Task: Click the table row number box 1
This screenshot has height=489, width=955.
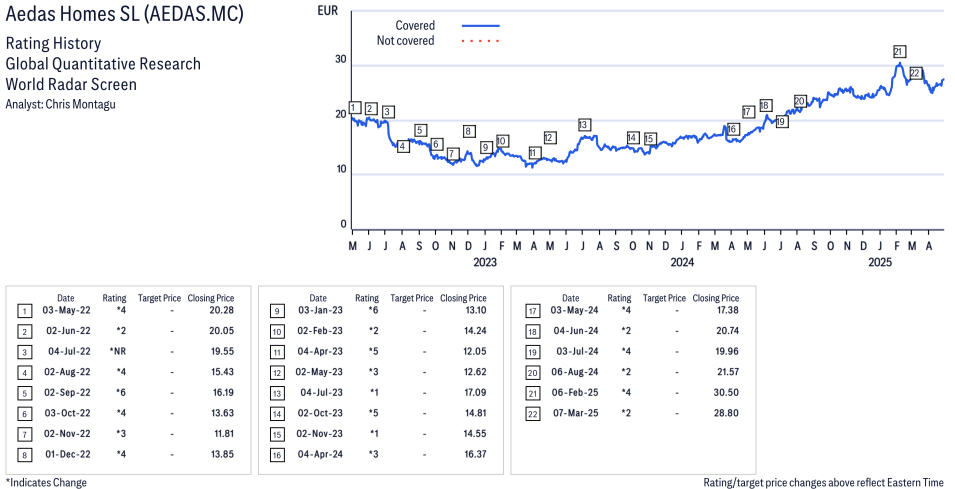Action: tap(24, 311)
